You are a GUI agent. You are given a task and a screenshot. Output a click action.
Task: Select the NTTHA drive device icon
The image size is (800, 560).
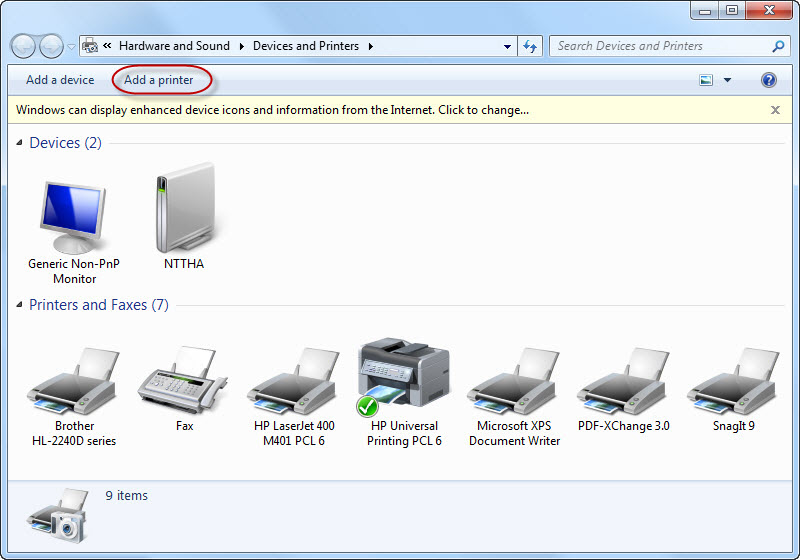[185, 207]
